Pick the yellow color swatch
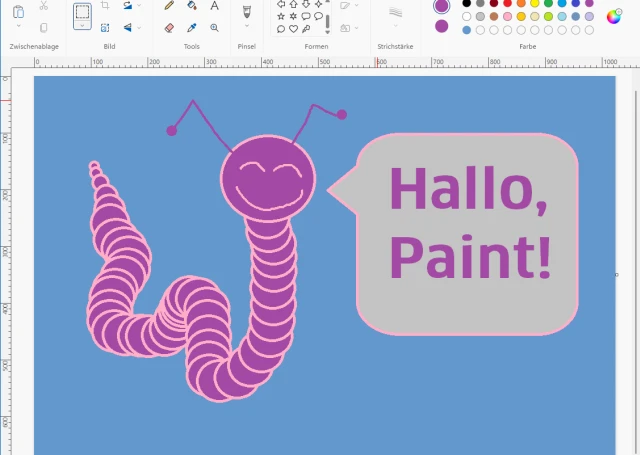 [x=535, y=3]
